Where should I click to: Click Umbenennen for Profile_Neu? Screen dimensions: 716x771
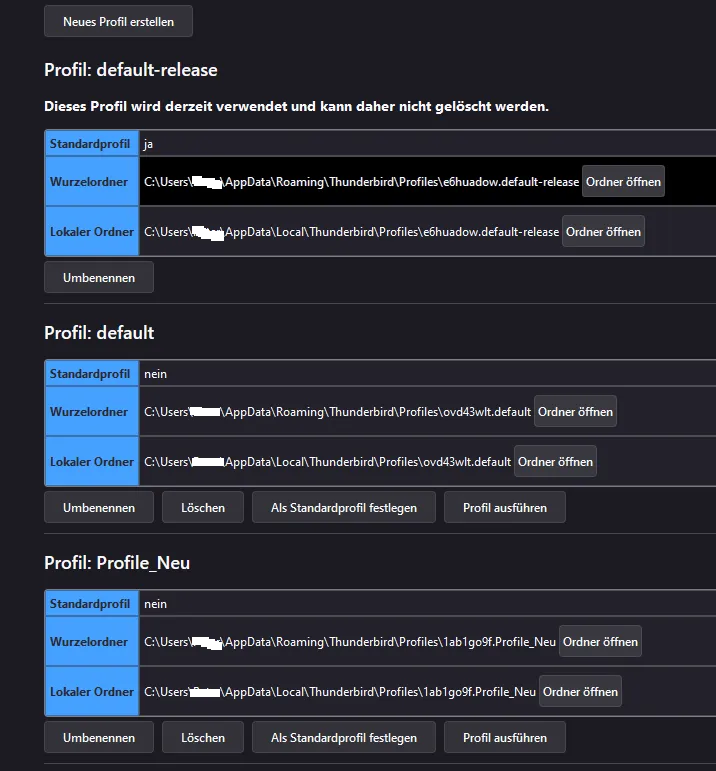click(99, 738)
